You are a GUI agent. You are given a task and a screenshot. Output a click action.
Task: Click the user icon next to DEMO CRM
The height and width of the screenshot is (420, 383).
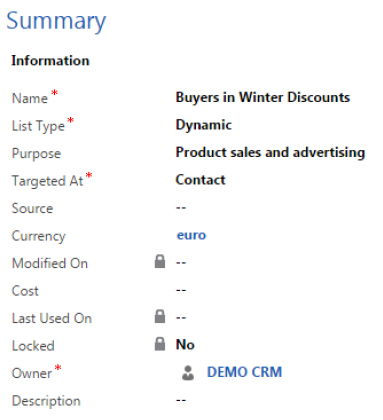[188, 373]
